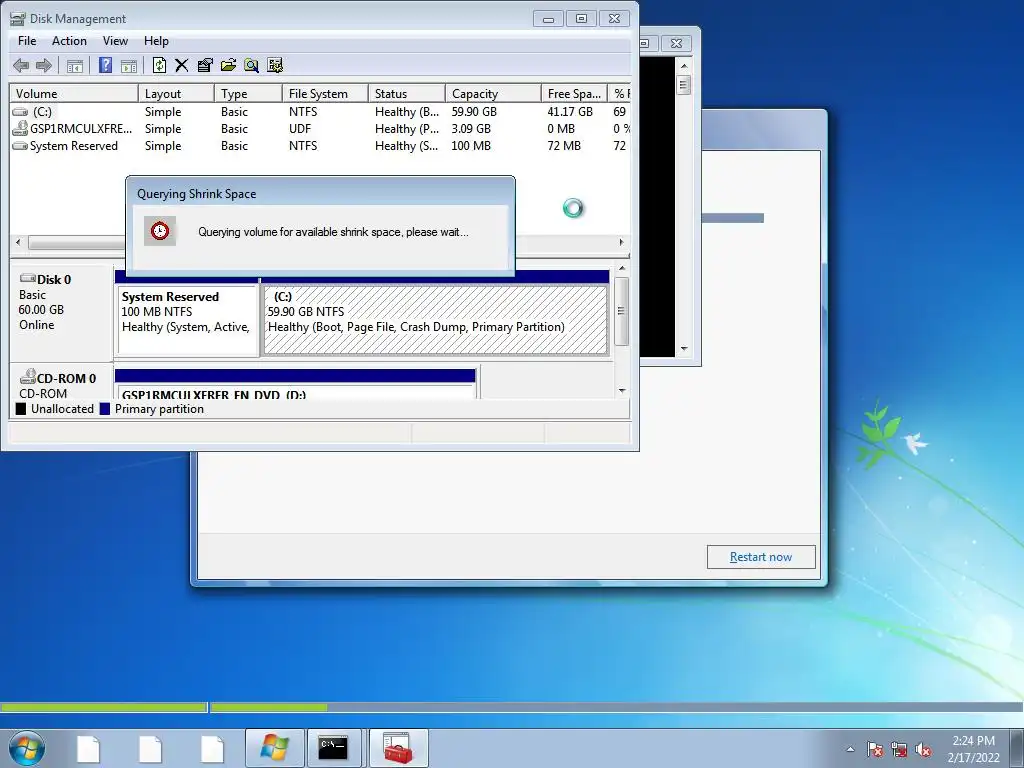
Task: Click the 41.17 GB free space cell
Action: tap(570, 112)
